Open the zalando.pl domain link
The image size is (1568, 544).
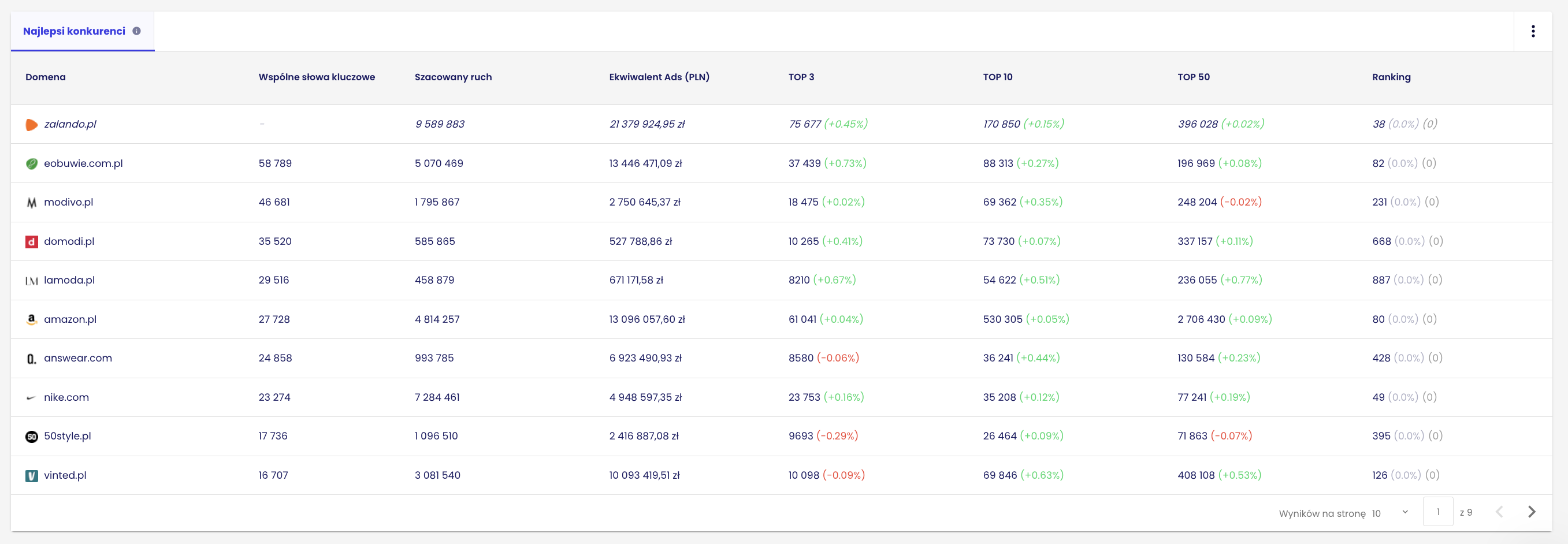point(70,124)
